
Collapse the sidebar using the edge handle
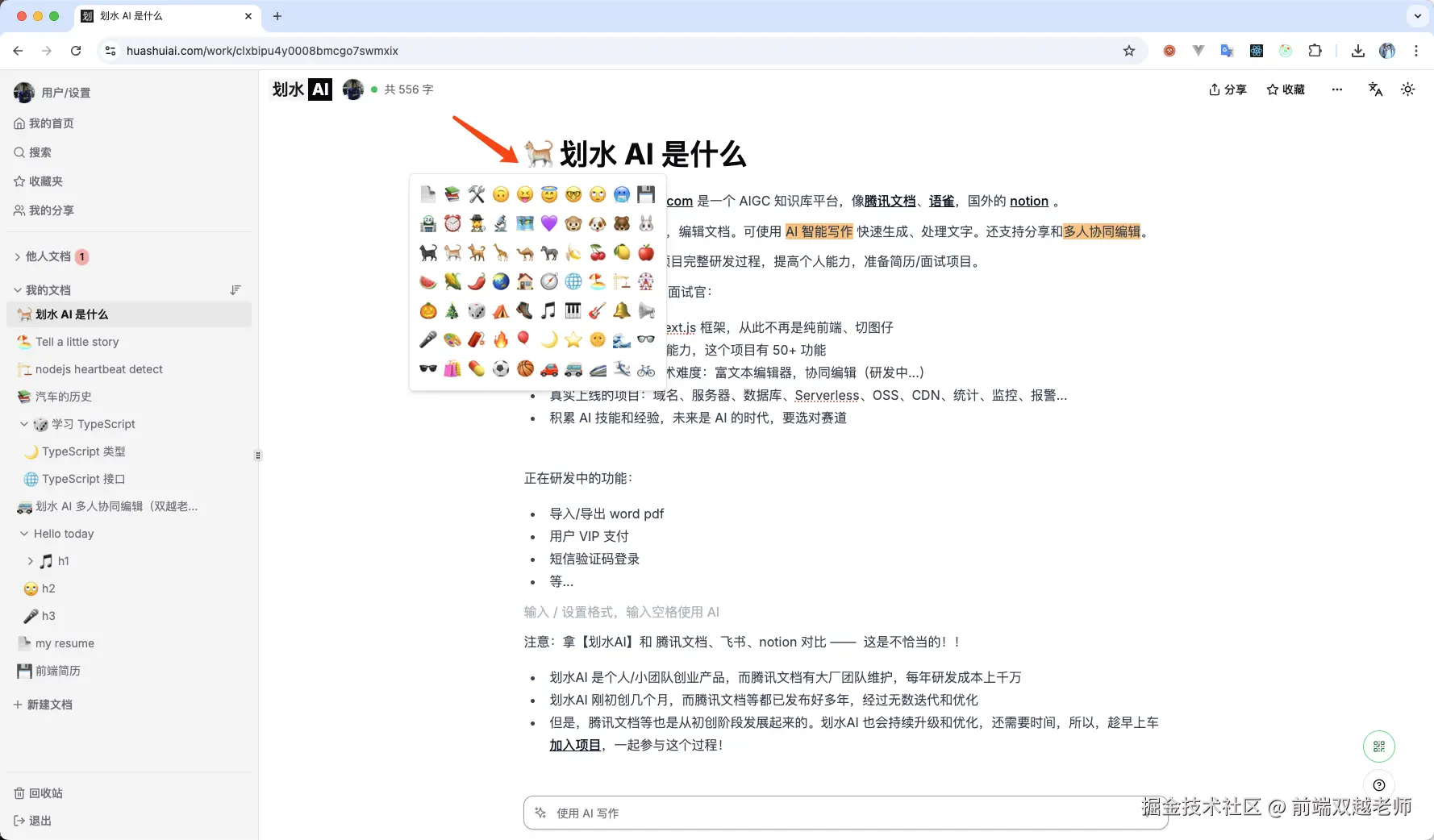(257, 455)
